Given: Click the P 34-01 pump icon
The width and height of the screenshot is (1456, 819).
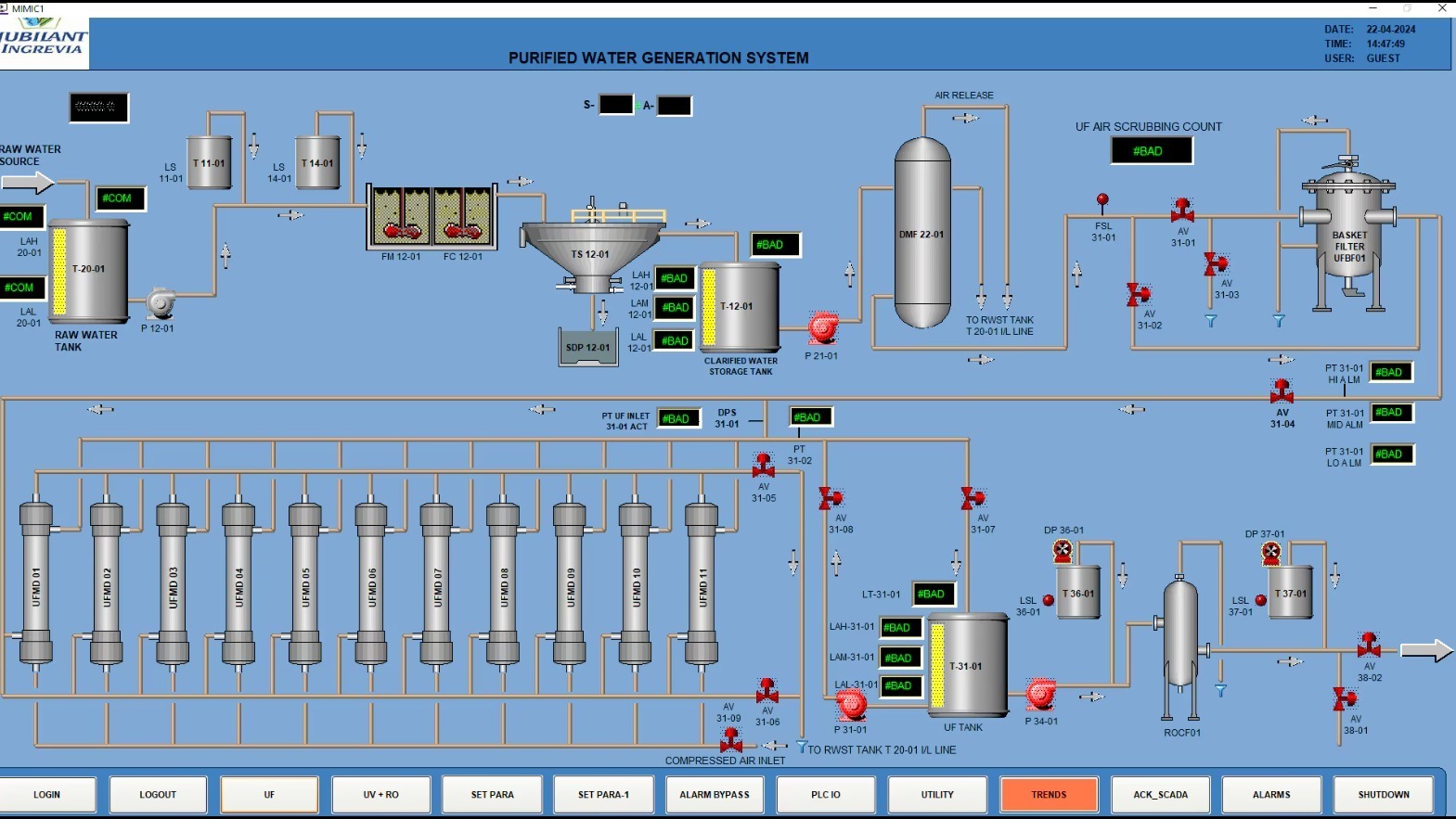Looking at the screenshot, I should [x=1040, y=695].
